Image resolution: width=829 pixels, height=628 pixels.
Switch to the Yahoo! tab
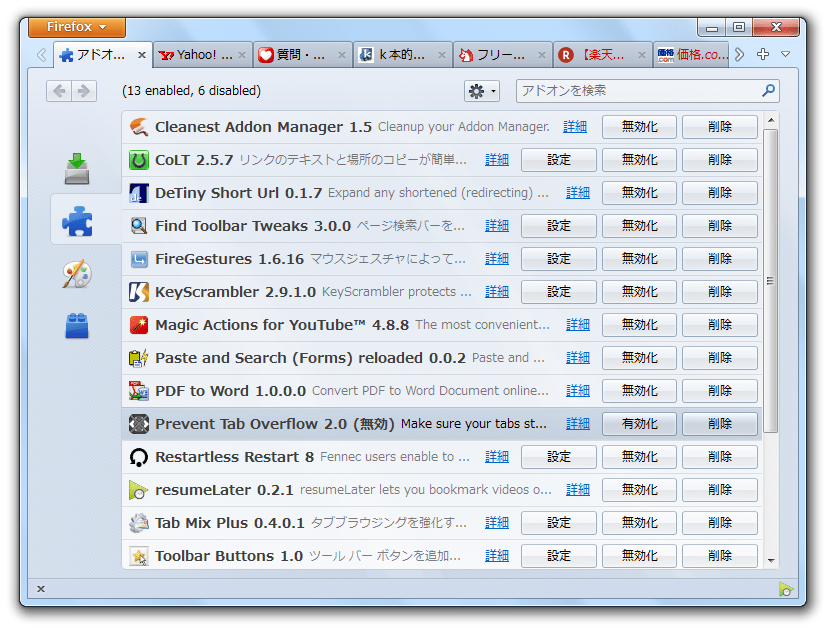click(x=202, y=54)
